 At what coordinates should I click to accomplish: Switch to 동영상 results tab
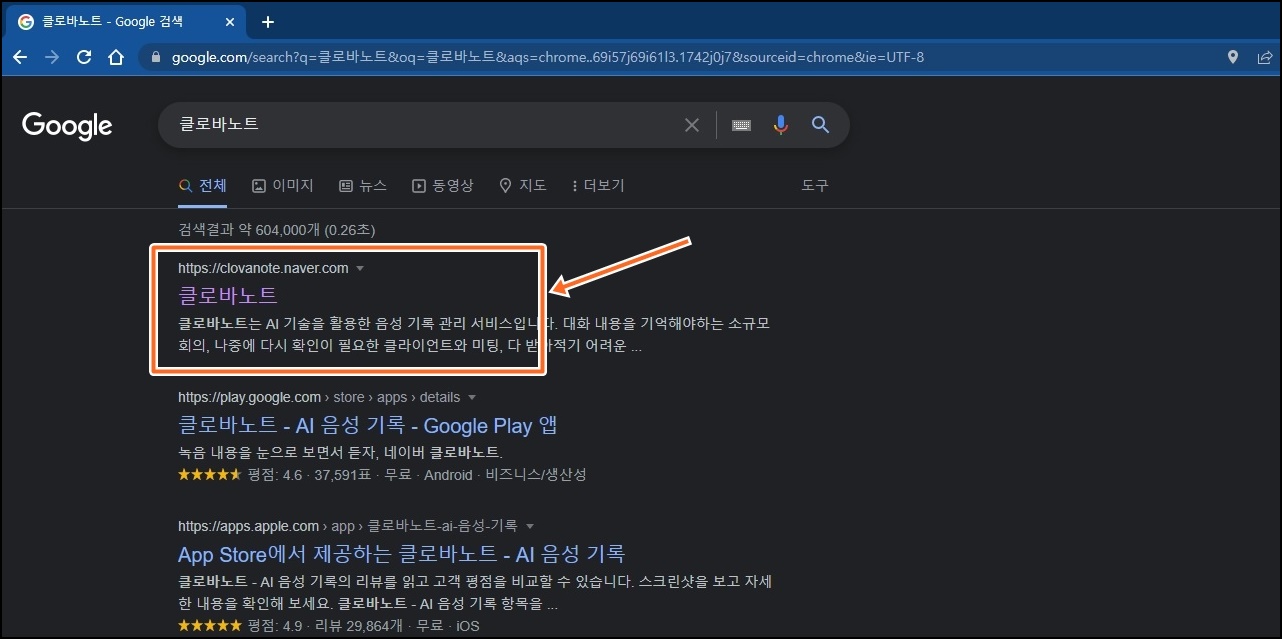pos(443,185)
